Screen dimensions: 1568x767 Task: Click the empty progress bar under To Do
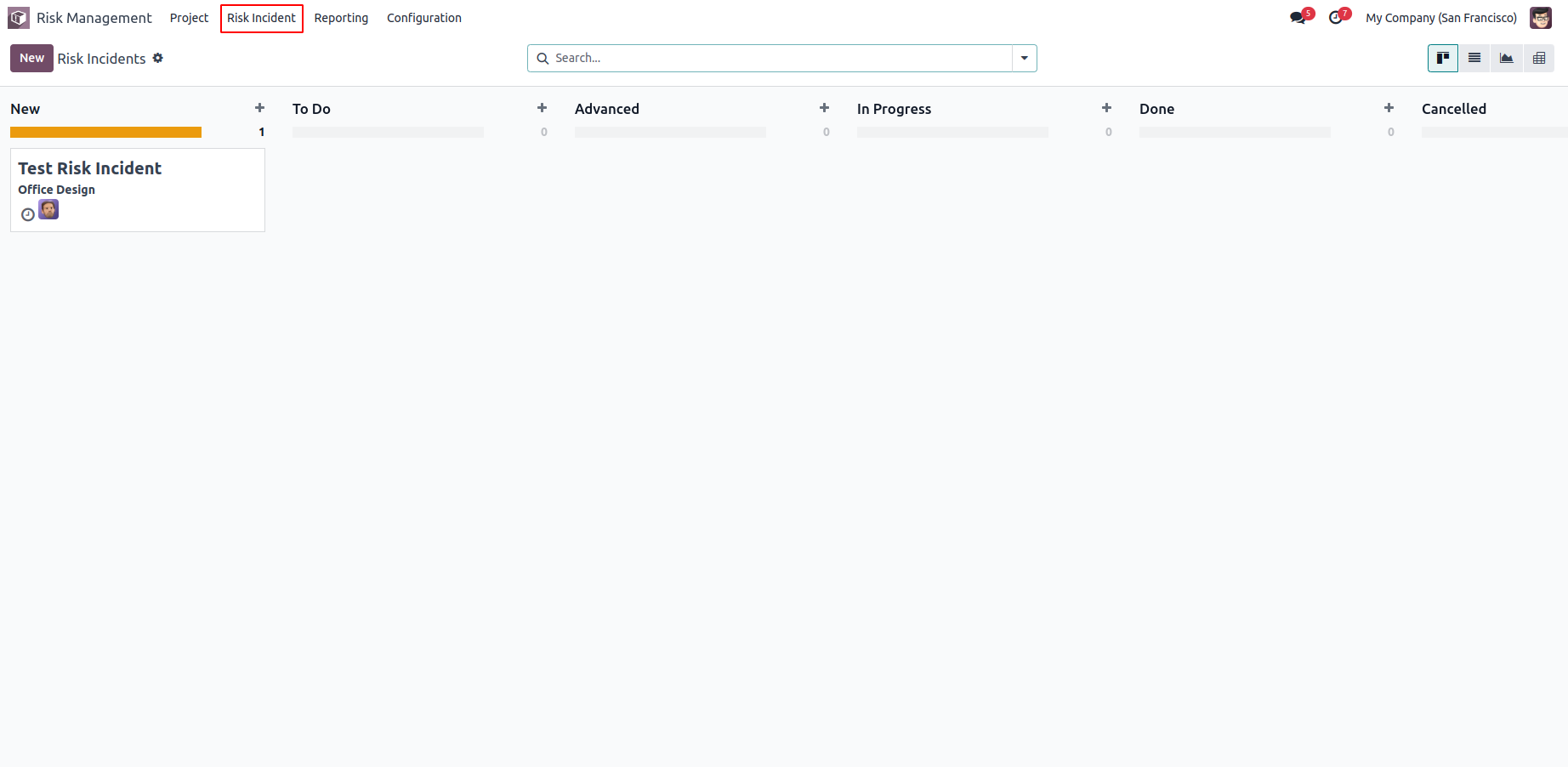388,132
